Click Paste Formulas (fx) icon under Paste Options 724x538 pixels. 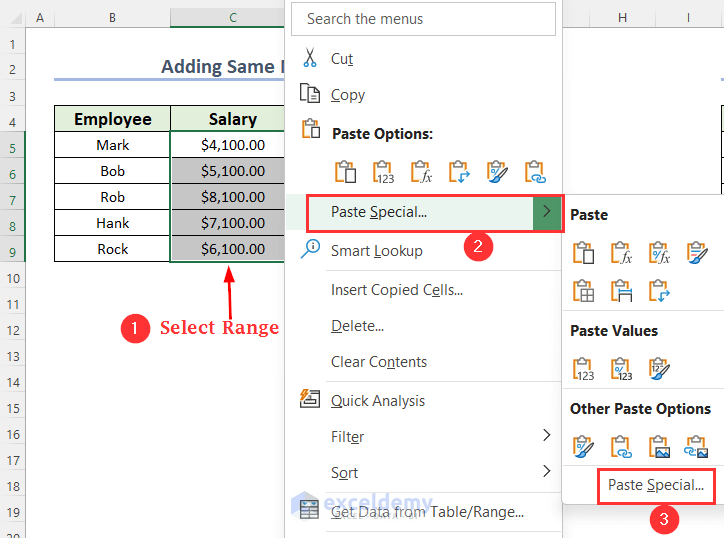pyautogui.click(x=421, y=172)
